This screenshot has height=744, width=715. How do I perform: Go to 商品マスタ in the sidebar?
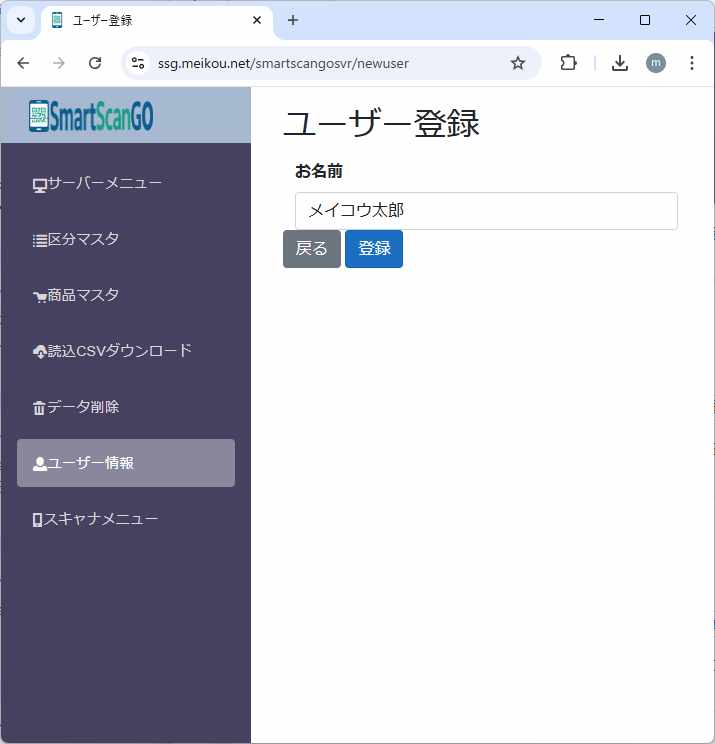tap(126, 295)
